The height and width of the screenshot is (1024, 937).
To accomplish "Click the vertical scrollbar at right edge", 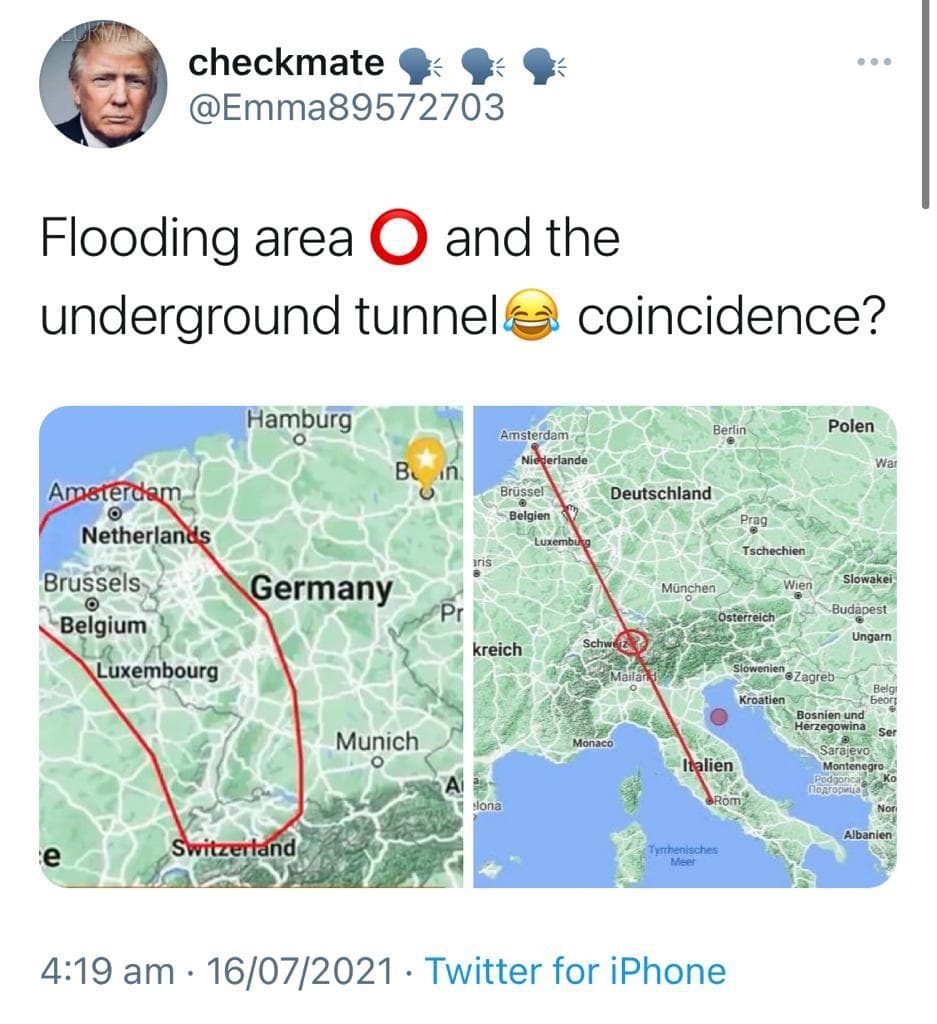I will [925, 104].
